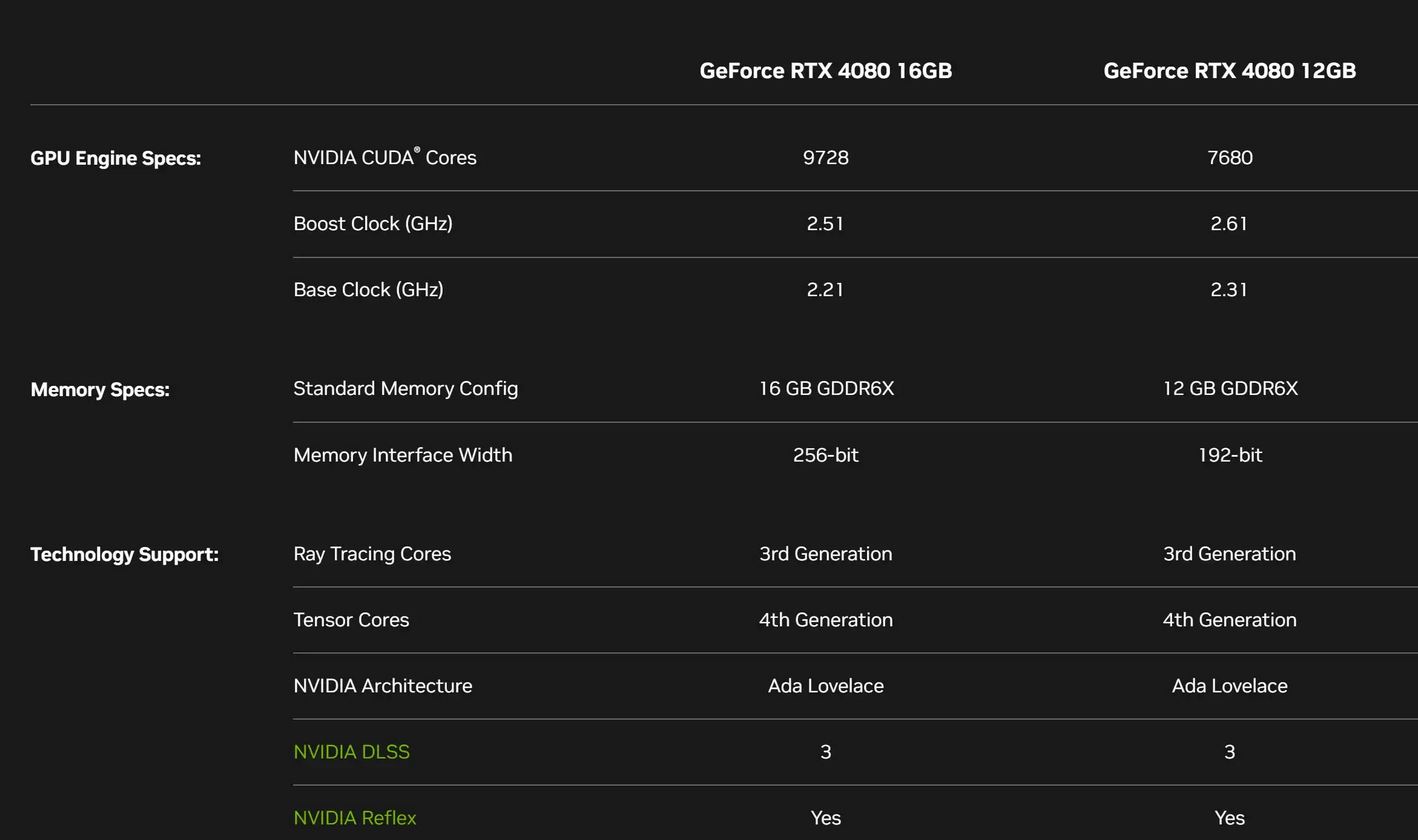Image resolution: width=1418 pixels, height=840 pixels.
Task: Select the 2.51 boost clock value
Action: (825, 223)
